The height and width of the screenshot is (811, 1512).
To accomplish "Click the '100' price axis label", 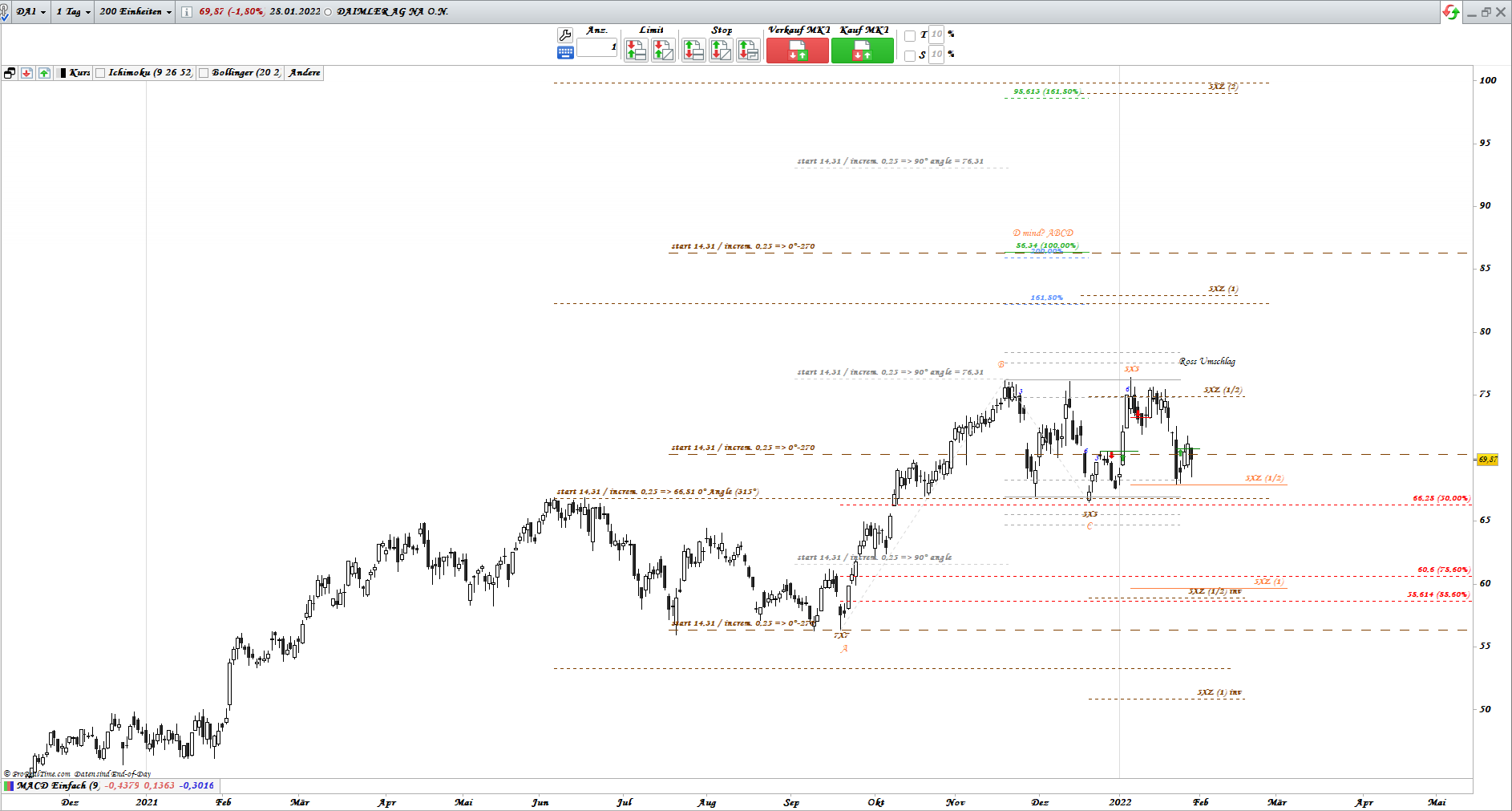I will (1488, 80).
